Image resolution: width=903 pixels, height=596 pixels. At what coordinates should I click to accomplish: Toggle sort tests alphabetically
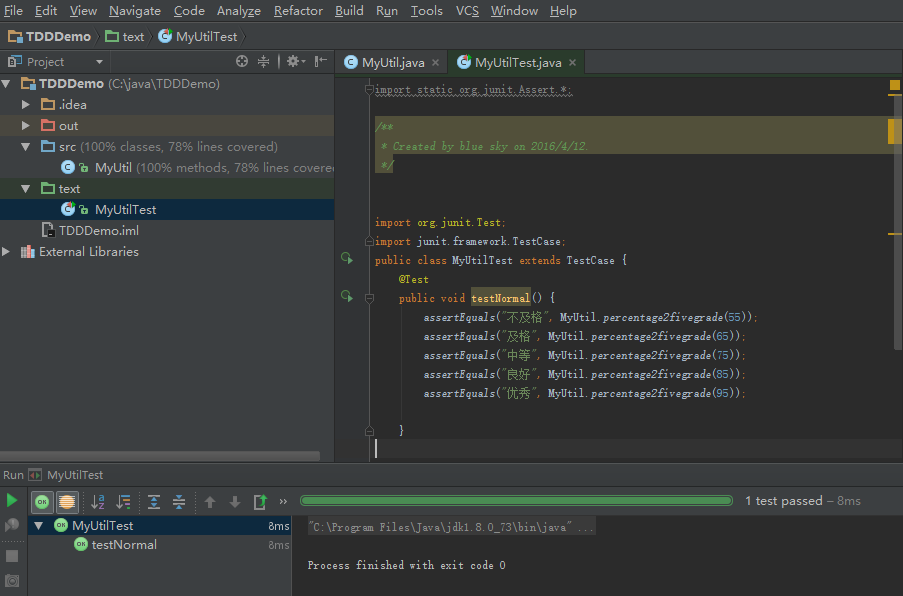(x=98, y=502)
